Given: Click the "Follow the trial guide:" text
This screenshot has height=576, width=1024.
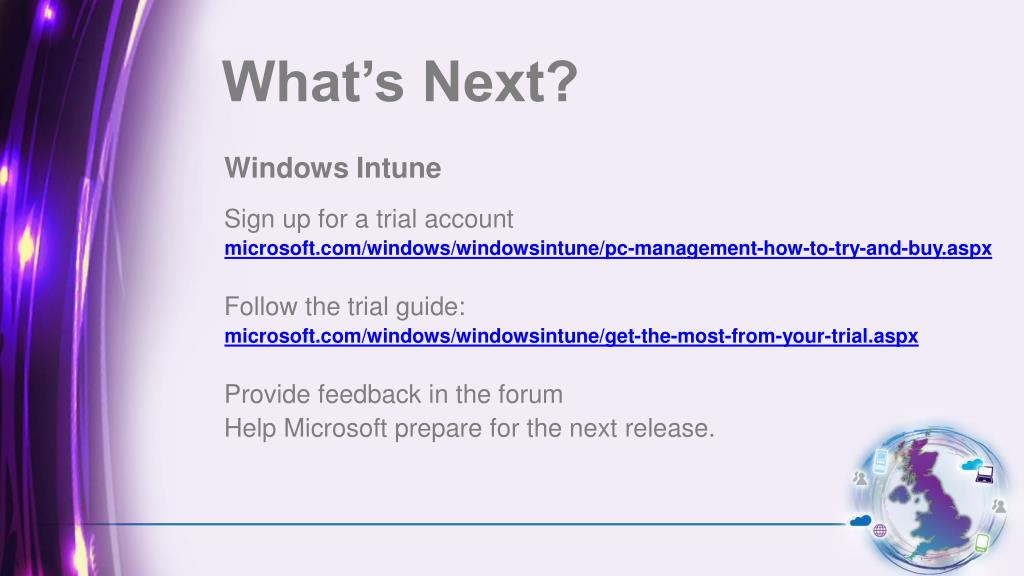Looking at the screenshot, I should [x=345, y=306].
